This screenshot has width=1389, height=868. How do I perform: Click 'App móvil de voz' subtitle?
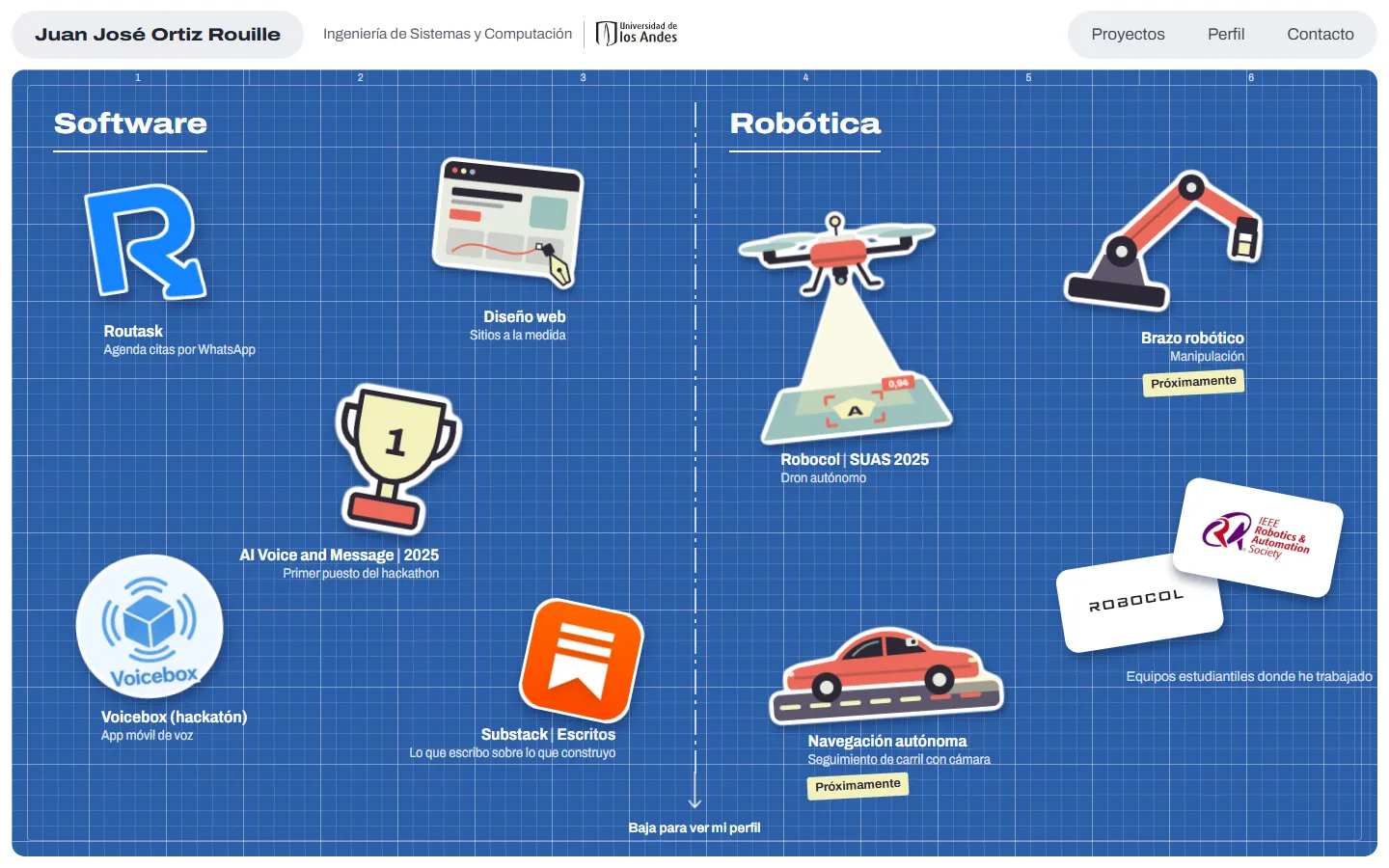point(148,735)
